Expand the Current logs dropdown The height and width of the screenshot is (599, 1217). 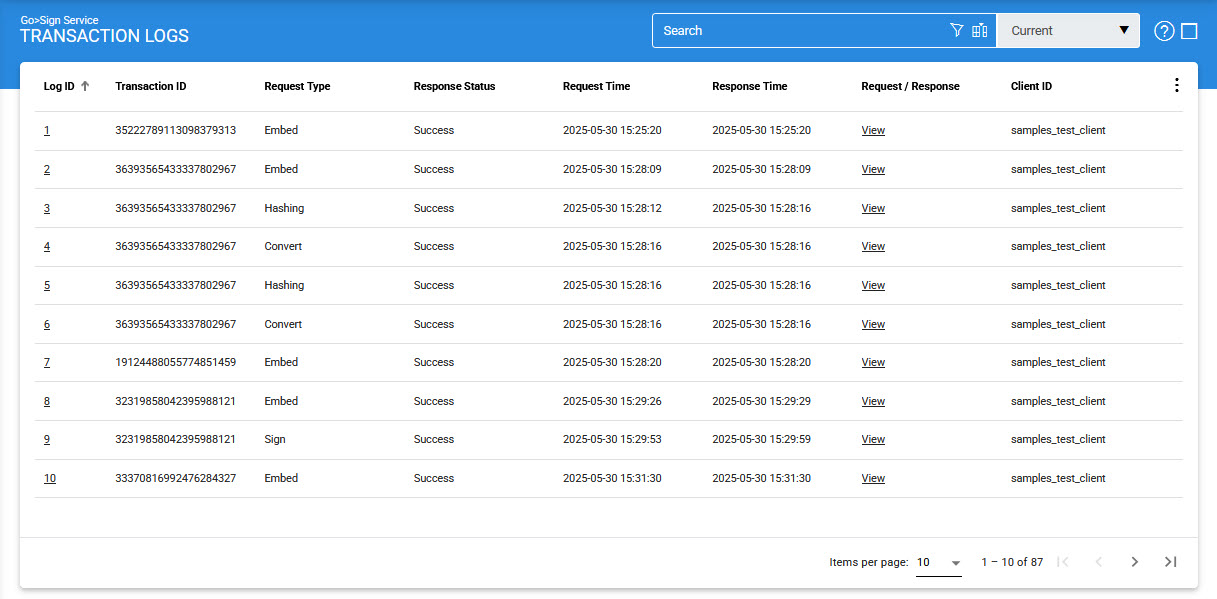tap(1068, 31)
